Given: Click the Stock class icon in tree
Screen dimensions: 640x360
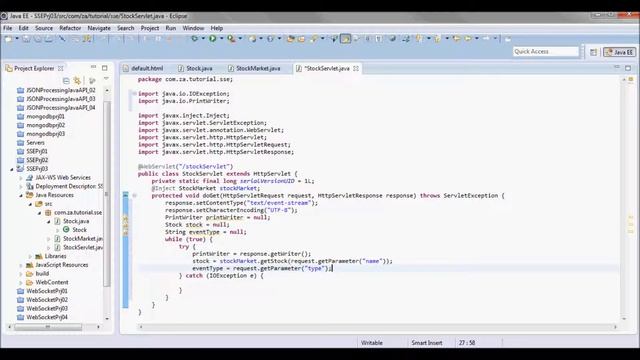Looking at the screenshot, I should click(x=66, y=230).
